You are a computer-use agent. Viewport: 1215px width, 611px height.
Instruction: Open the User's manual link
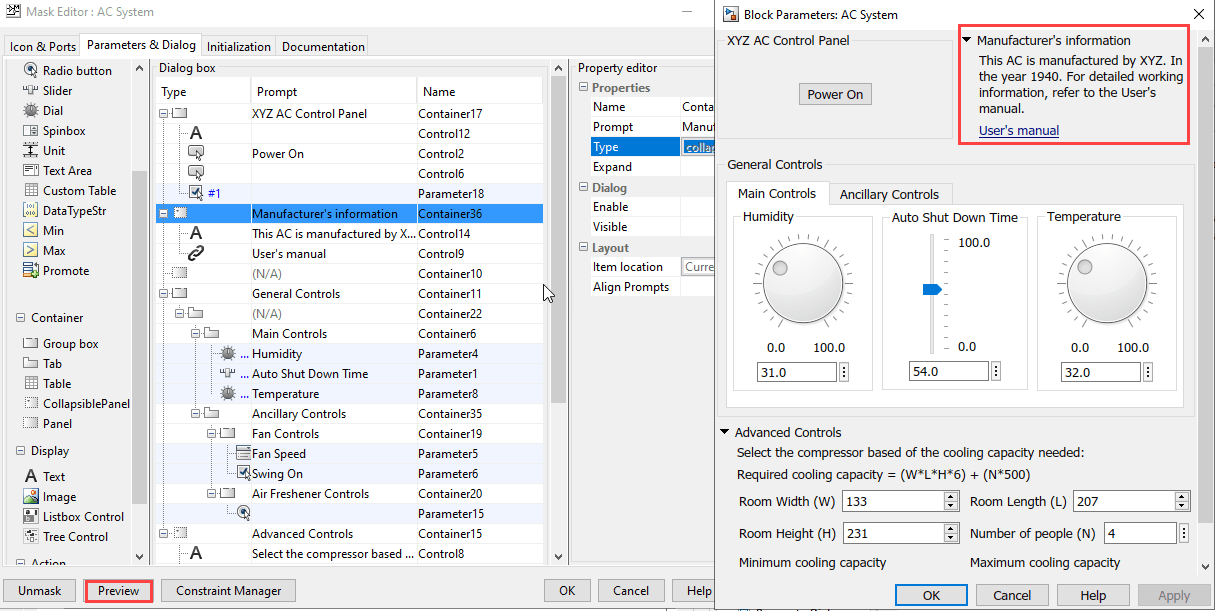(x=1018, y=131)
